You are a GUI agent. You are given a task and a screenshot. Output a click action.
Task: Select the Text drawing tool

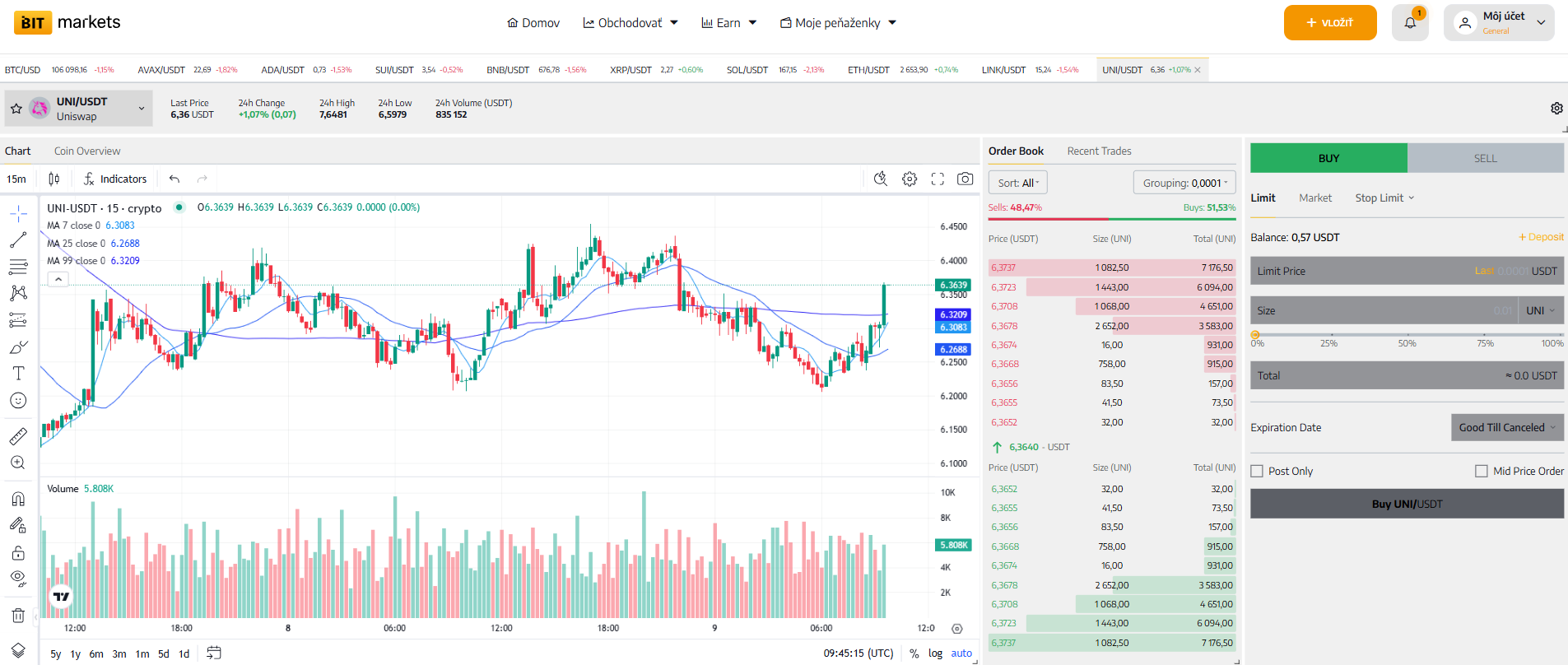18,374
